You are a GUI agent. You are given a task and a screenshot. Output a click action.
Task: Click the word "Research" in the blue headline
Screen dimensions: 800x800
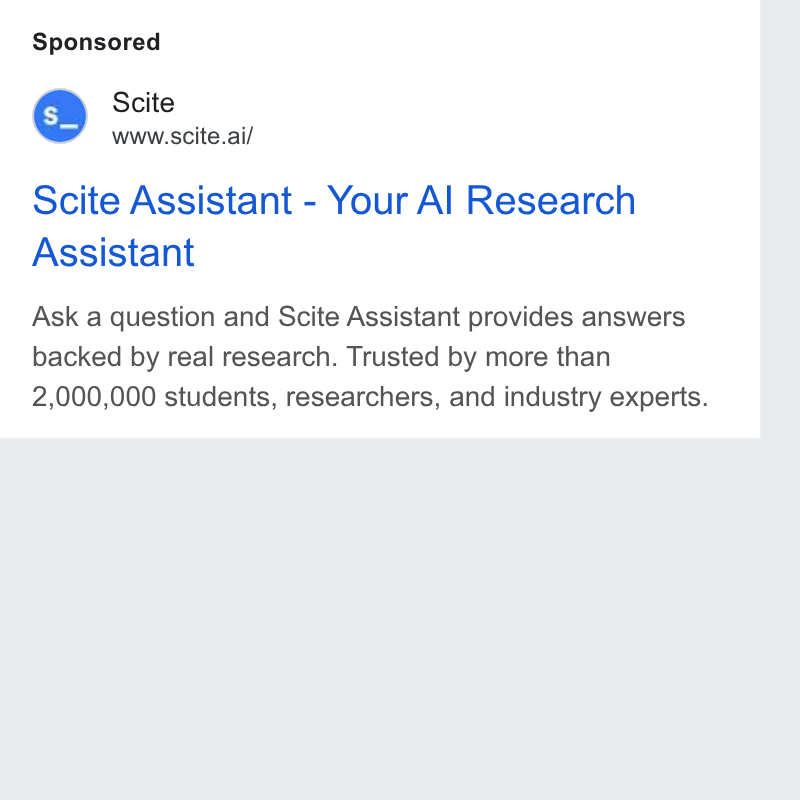(x=551, y=201)
